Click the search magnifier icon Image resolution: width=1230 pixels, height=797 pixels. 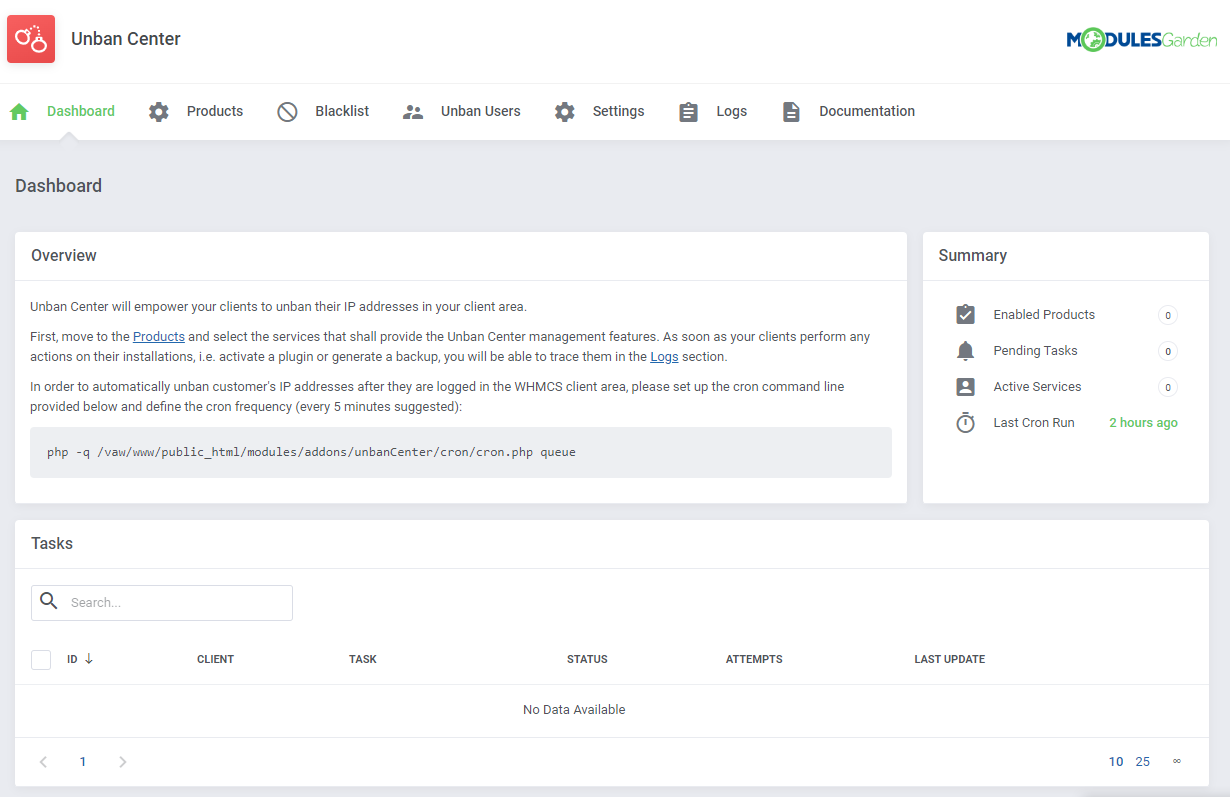point(49,602)
